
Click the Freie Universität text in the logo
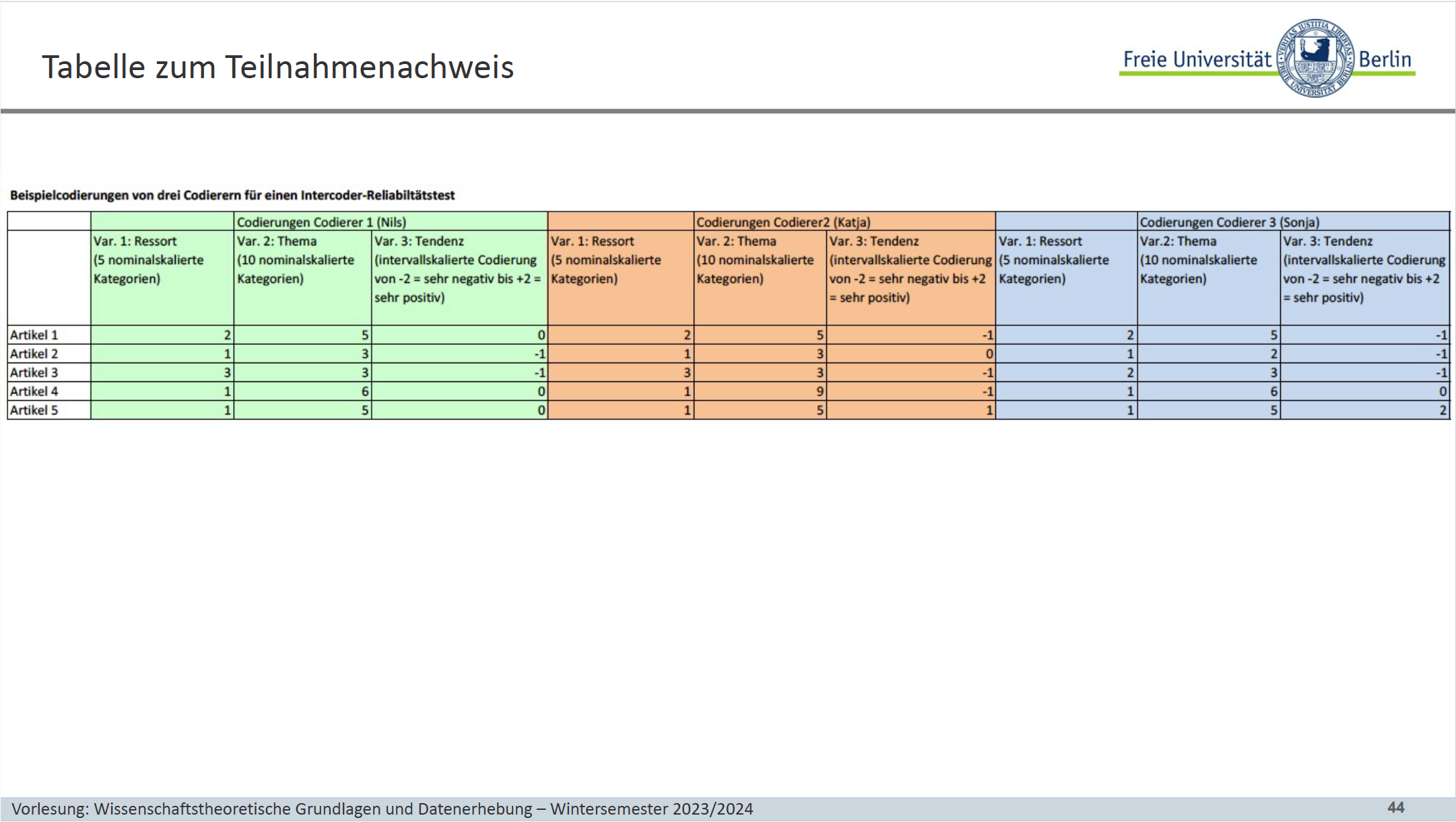(1197, 59)
